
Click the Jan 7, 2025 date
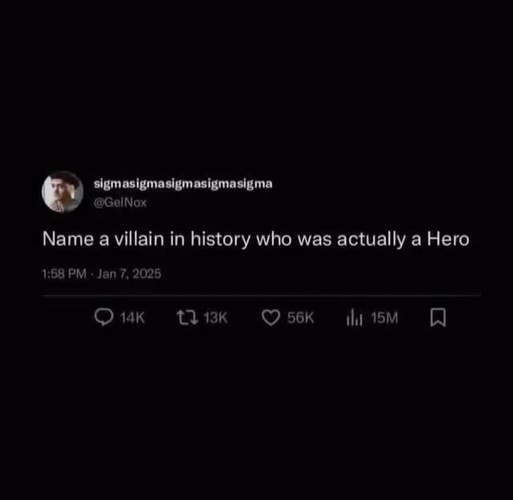tap(129, 274)
